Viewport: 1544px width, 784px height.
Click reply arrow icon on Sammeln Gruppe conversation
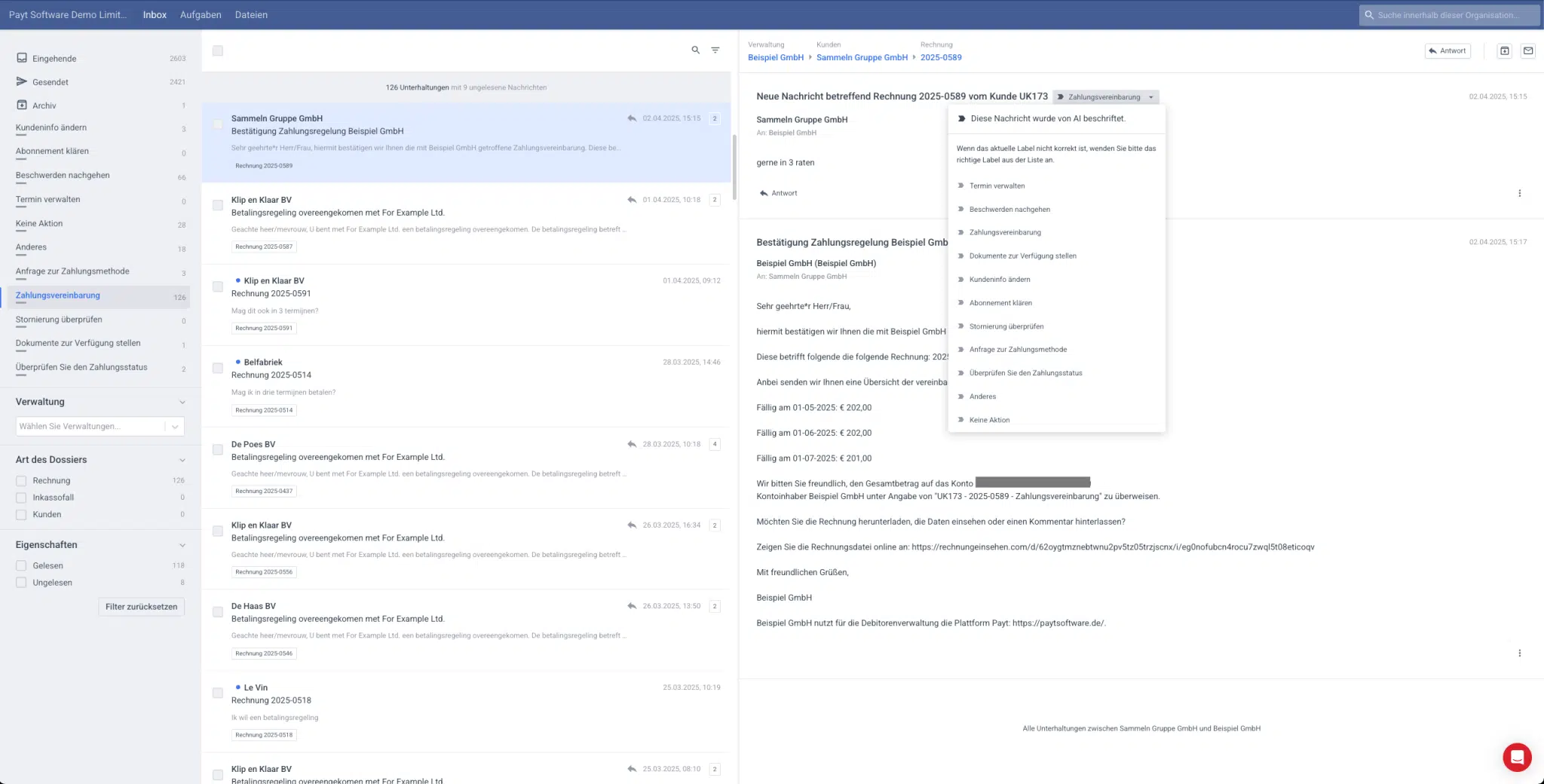pyautogui.click(x=632, y=118)
